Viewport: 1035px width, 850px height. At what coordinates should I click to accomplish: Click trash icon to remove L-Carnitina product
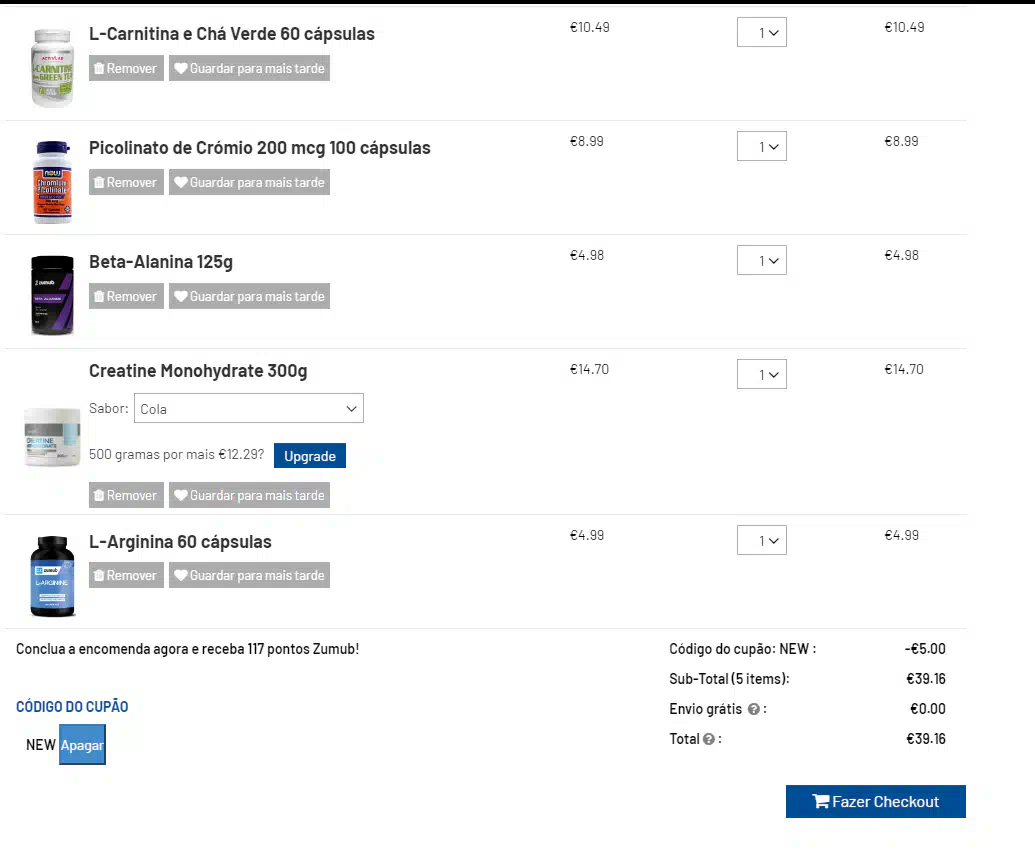pyautogui.click(x=99, y=69)
